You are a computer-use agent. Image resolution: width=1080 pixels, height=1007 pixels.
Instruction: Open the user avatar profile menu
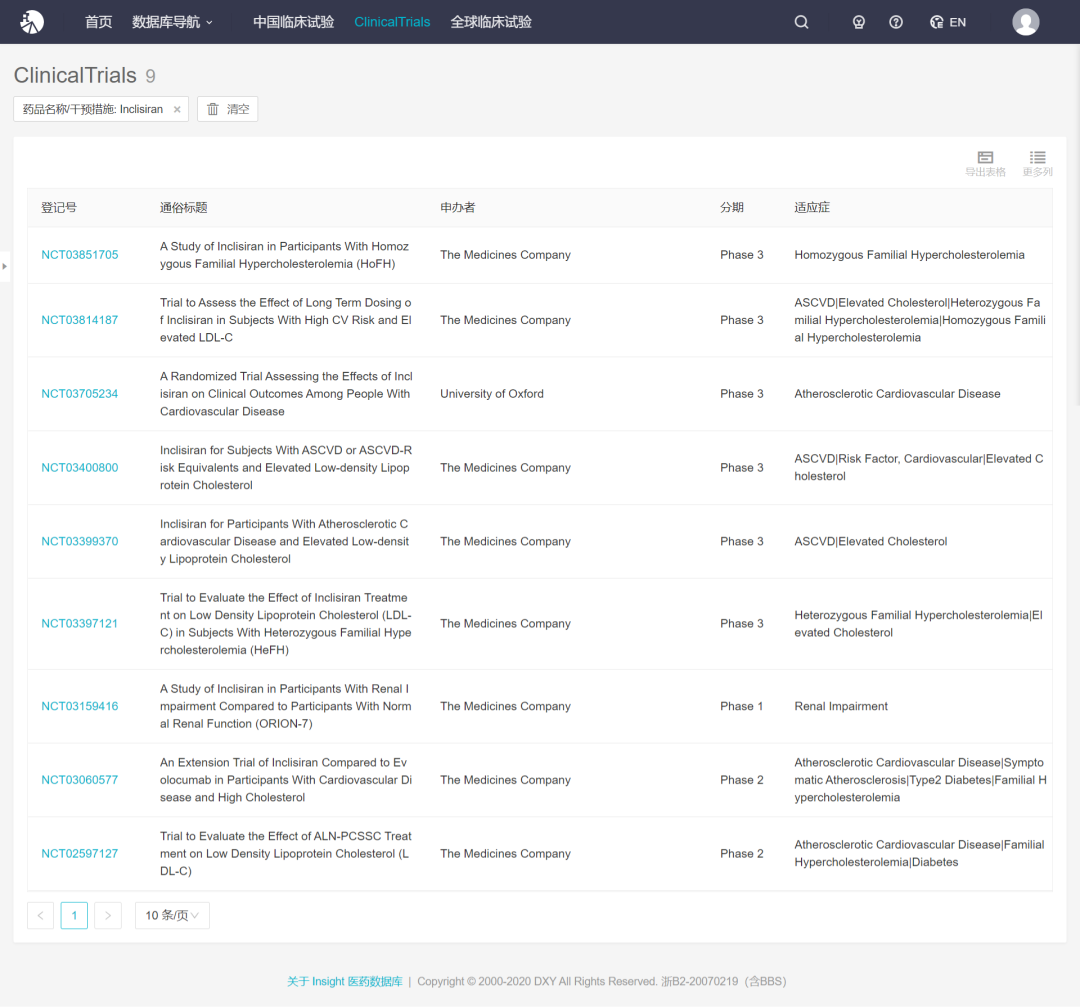coord(1025,22)
